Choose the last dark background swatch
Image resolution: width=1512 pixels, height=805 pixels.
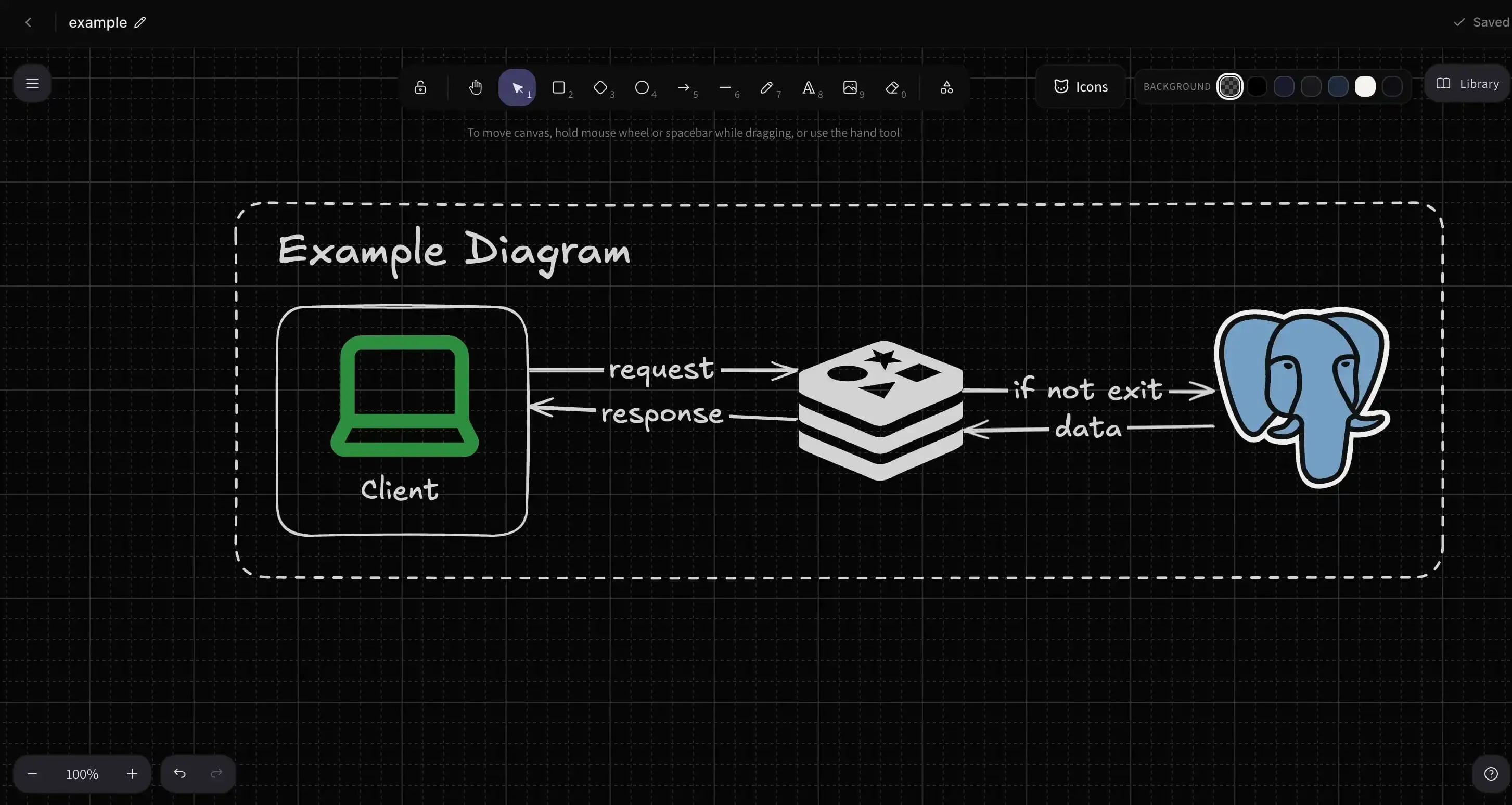[1392, 87]
